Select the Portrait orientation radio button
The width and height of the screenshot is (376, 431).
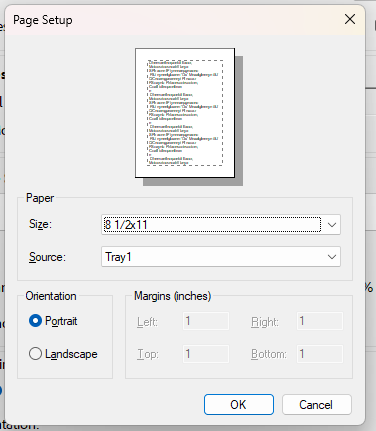35,321
